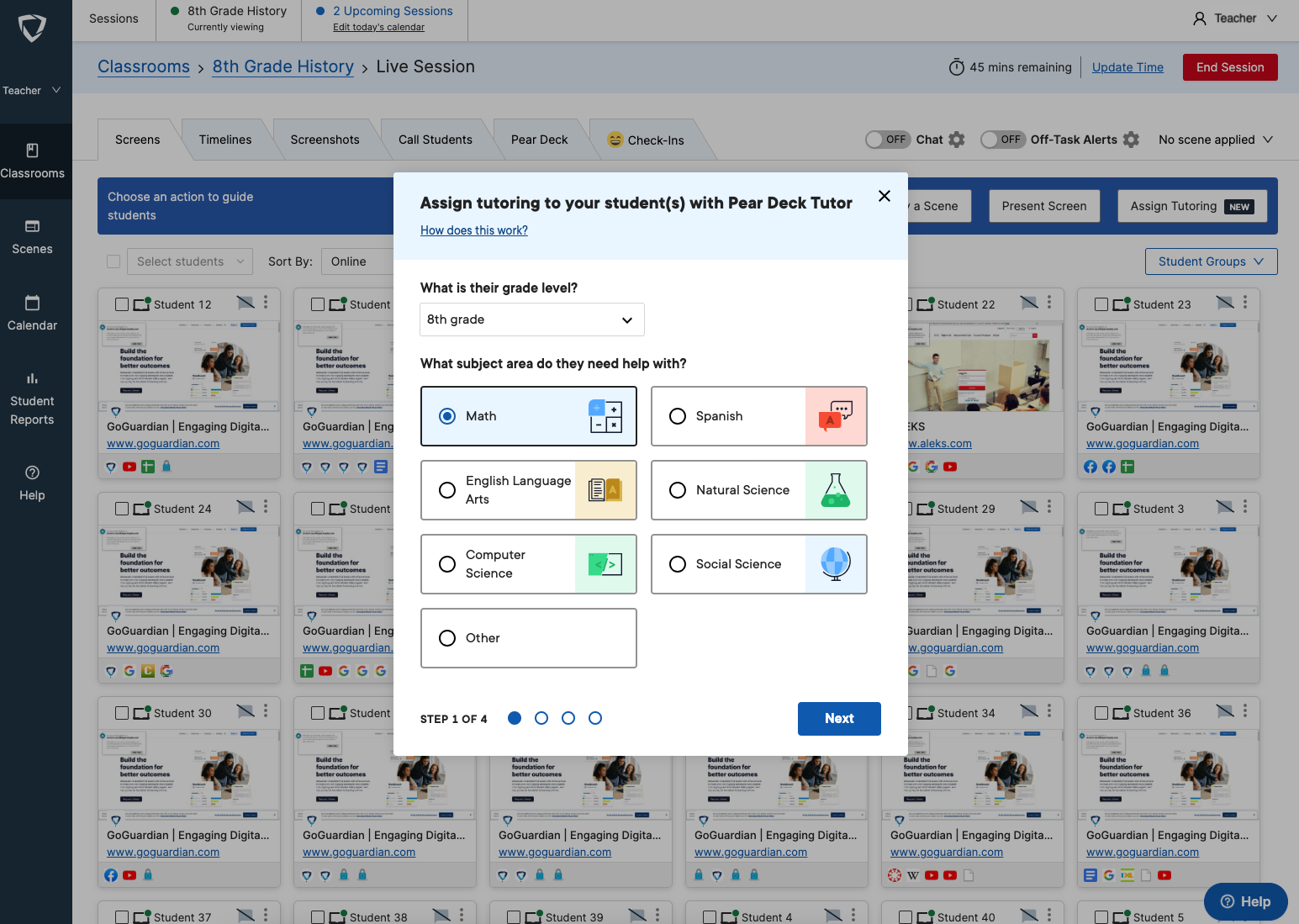This screenshot has width=1299, height=924.
Task: Close the Assign tutoring dialog
Action: [884, 196]
